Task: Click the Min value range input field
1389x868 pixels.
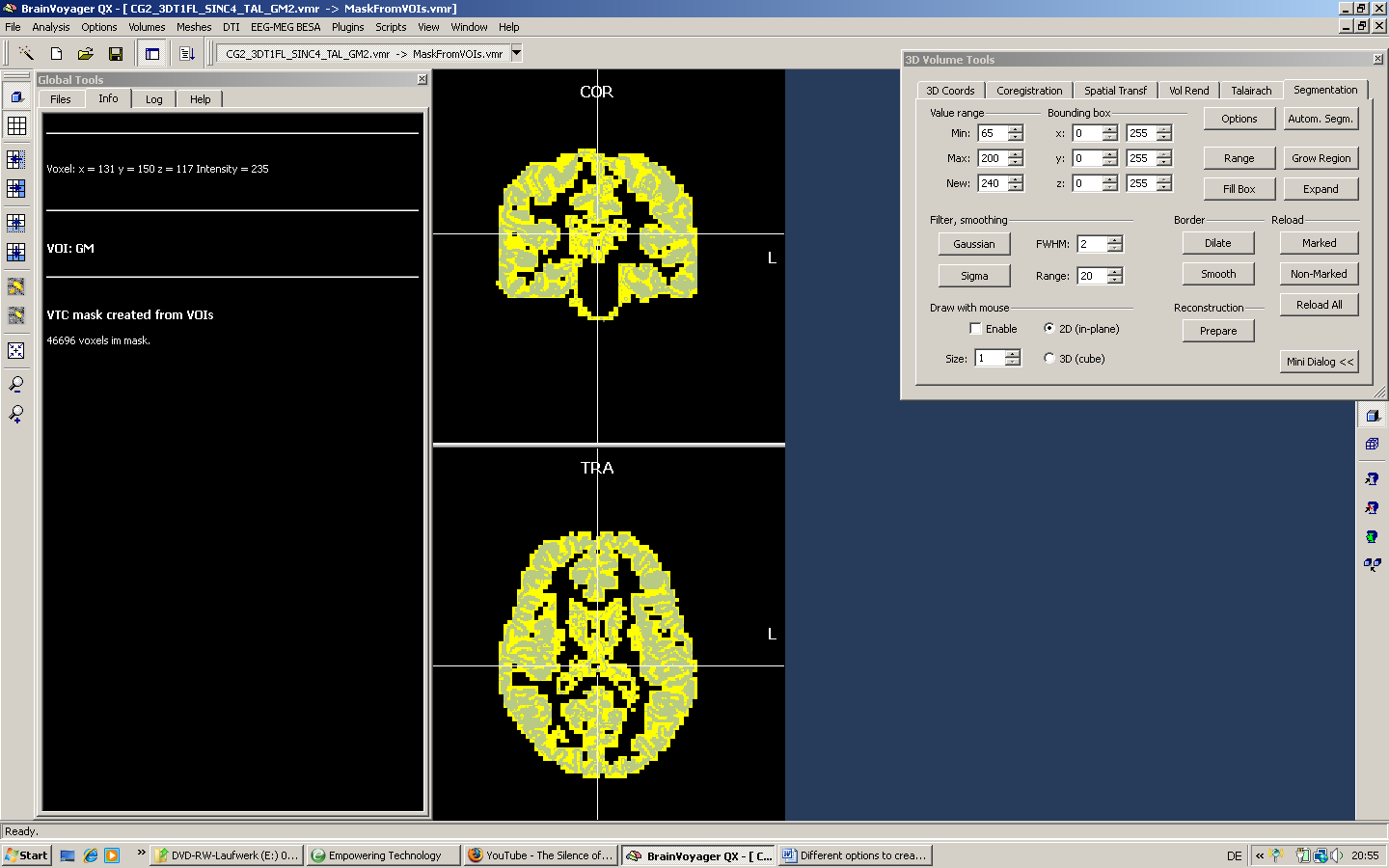Action: pyautogui.click(x=992, y=133)
